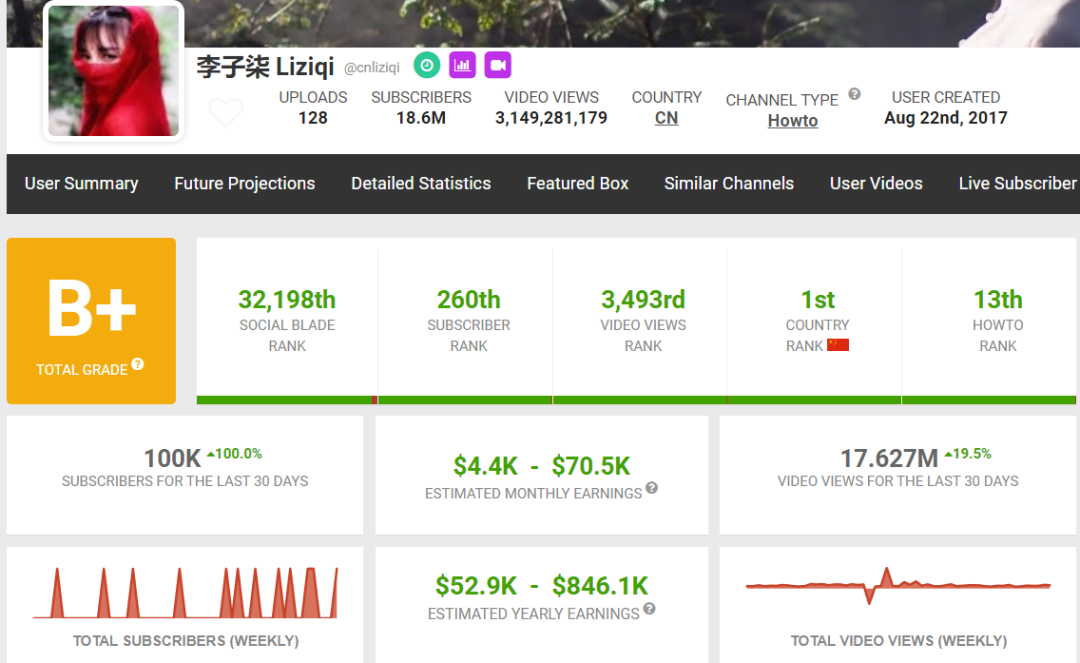
Task: Open the Total Subscribers weekly chart
Action: pyautogui.click(x=185, y=593)
